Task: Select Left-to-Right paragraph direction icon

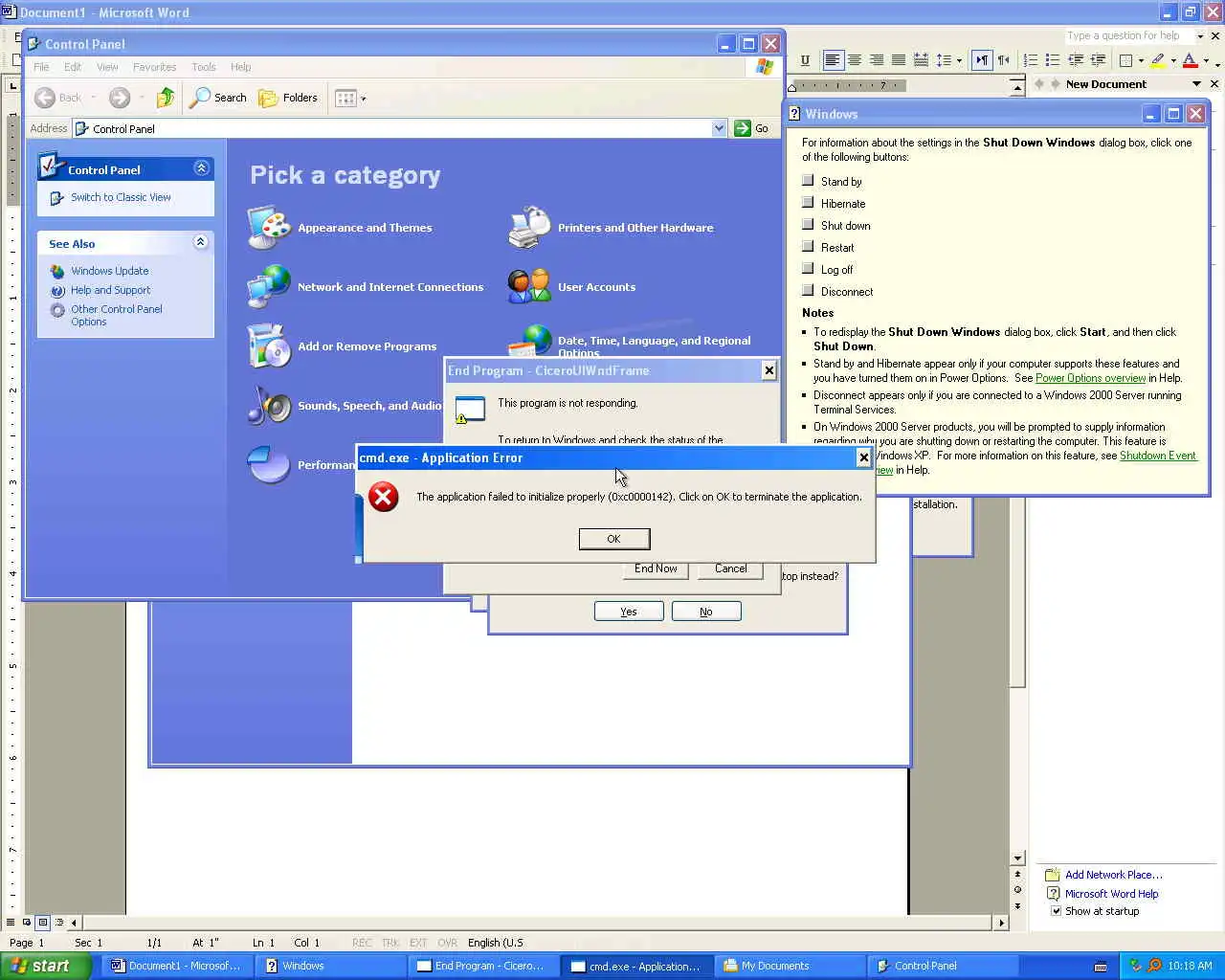Action: 982,60
